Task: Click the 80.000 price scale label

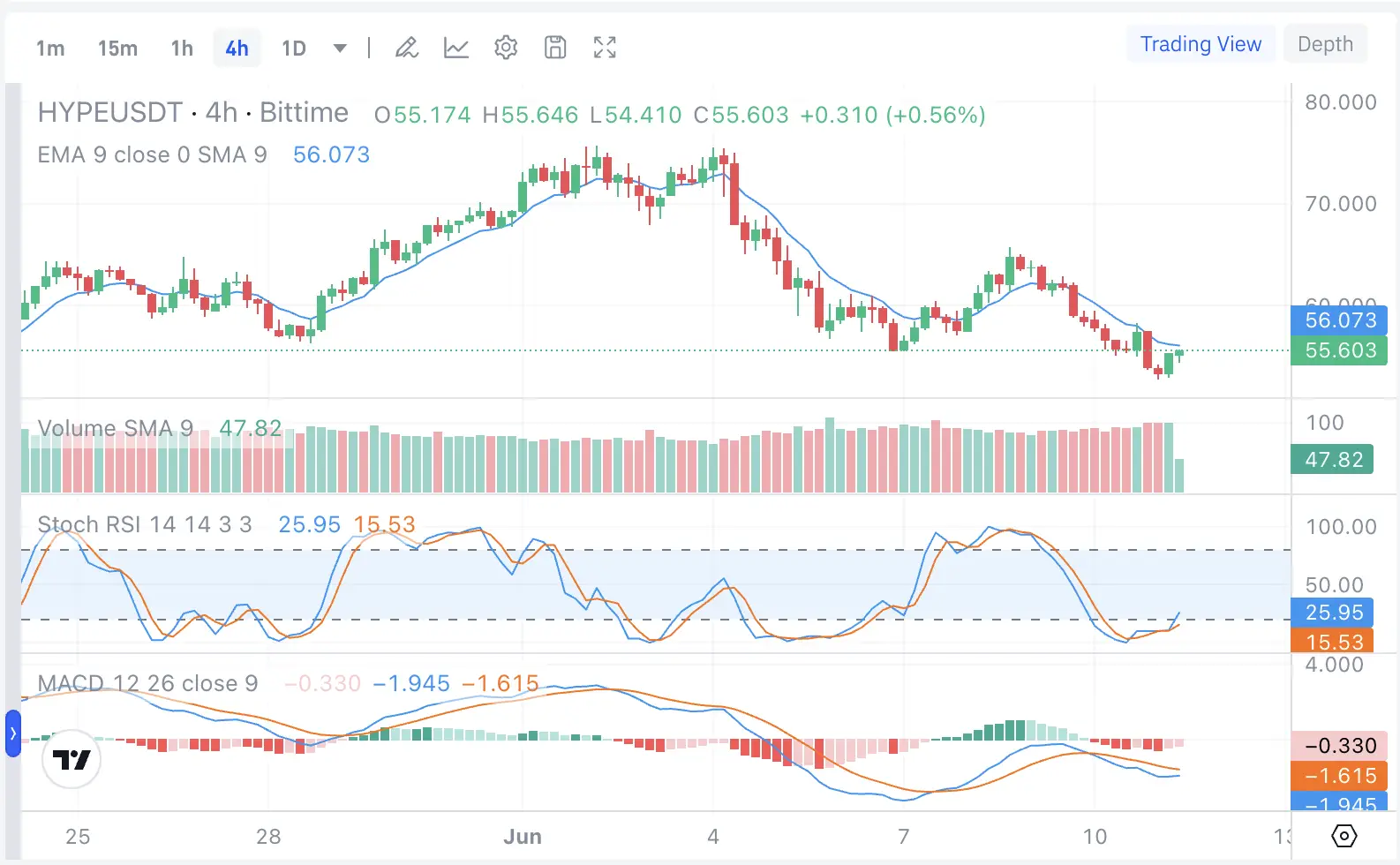Action: [x=1341, y=102]
